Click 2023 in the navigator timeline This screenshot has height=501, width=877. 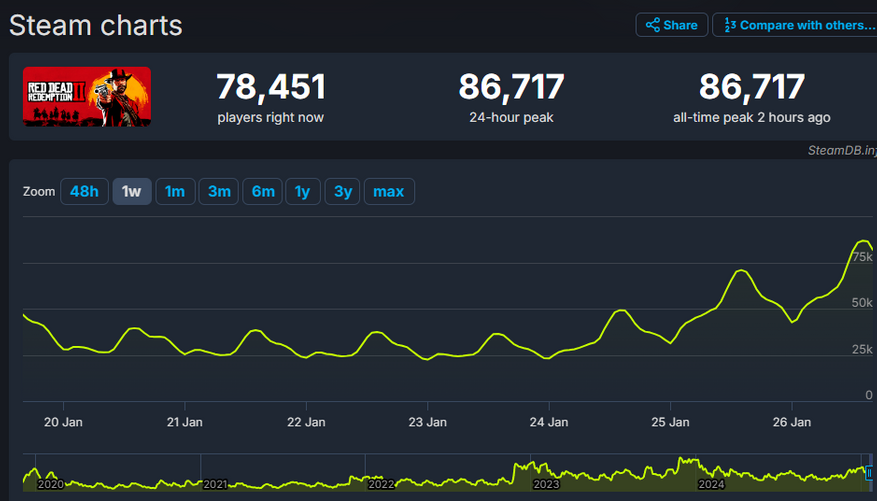click(x=546, y=484)
